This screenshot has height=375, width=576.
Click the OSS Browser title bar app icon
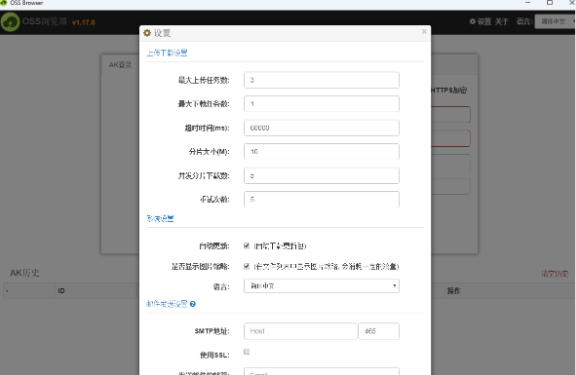click(x=3, y=3)
